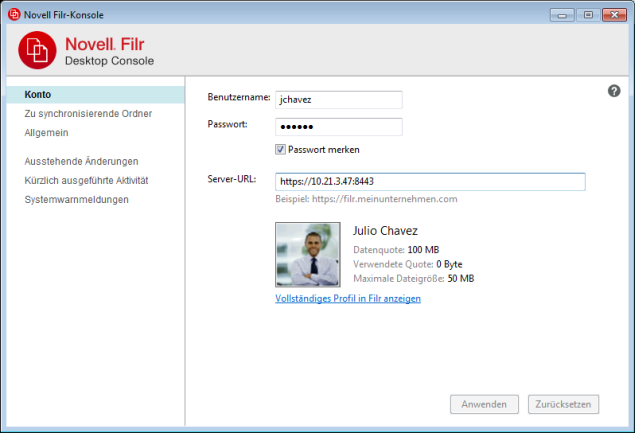The height and width of the screenshot is (433, 635).
Task: Click into the Server-URL field
Action: coord(430,181)
